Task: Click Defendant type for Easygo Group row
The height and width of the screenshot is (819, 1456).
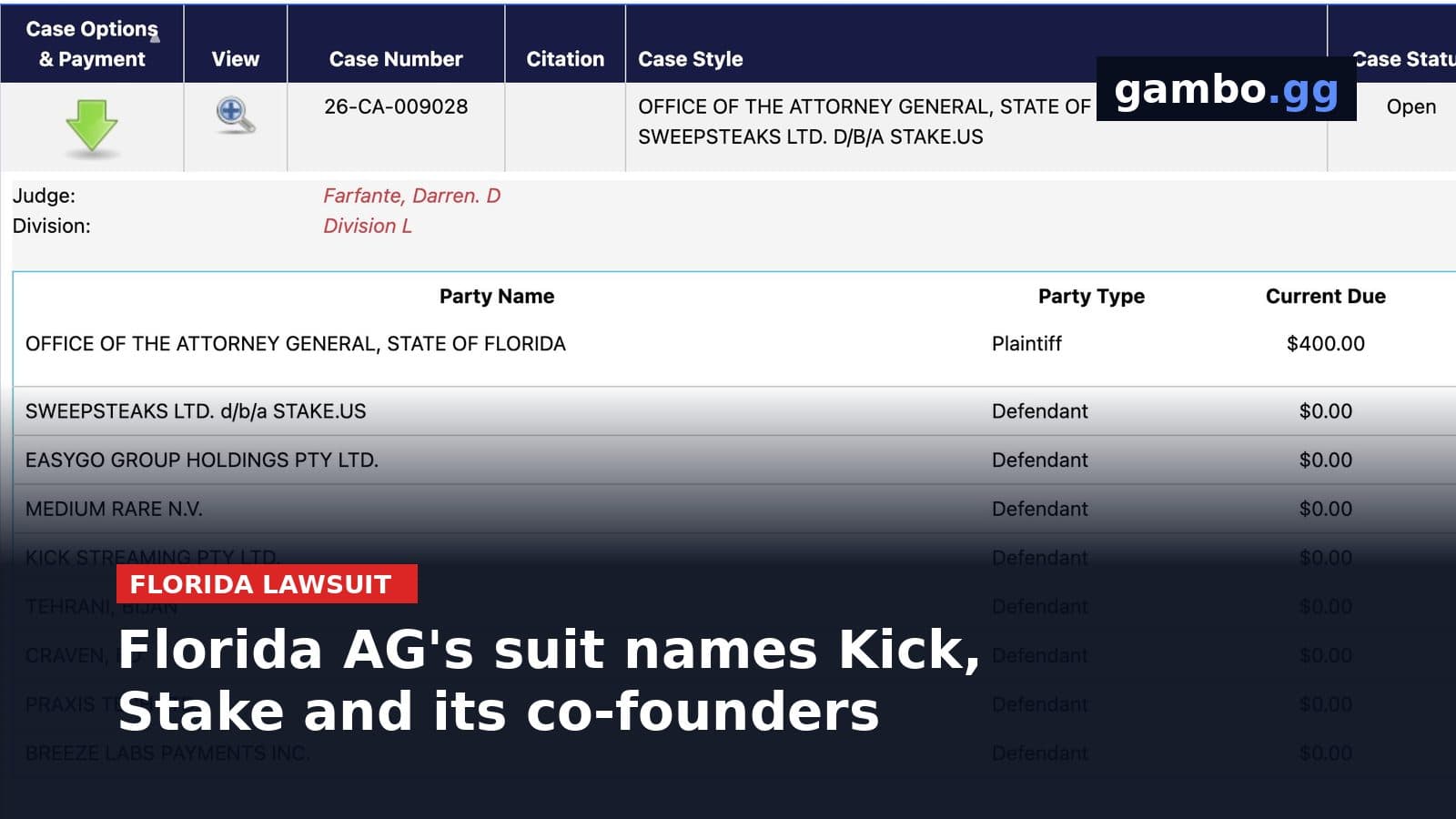Action: pyautogui.click(x=1040, y=460)
